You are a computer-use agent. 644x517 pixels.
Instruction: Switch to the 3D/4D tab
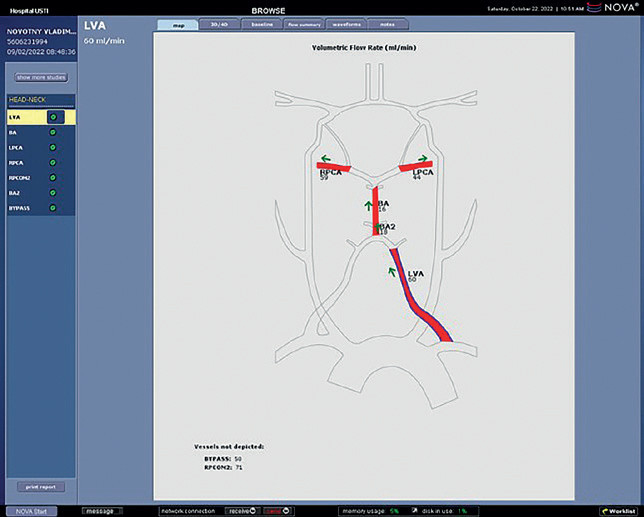(219, 24)
